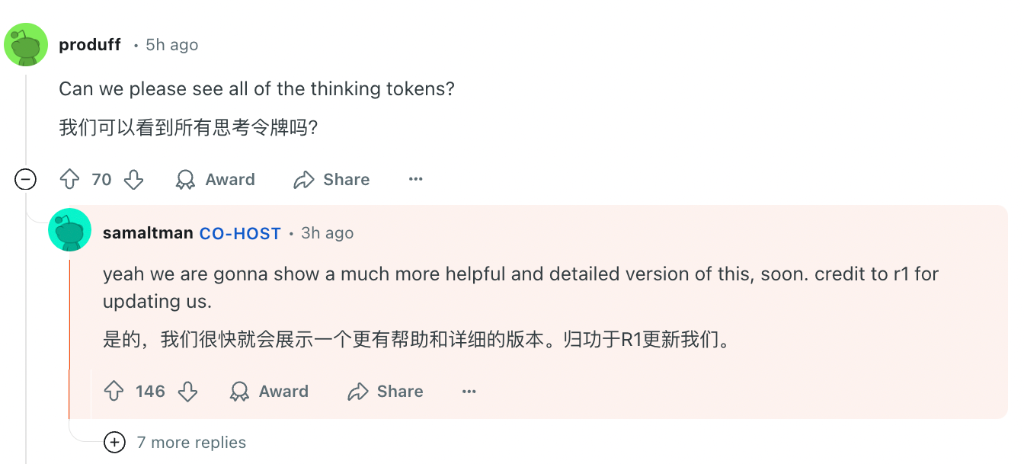Upvote produff's comment
1024x464 pixels.
pos(70,179)
